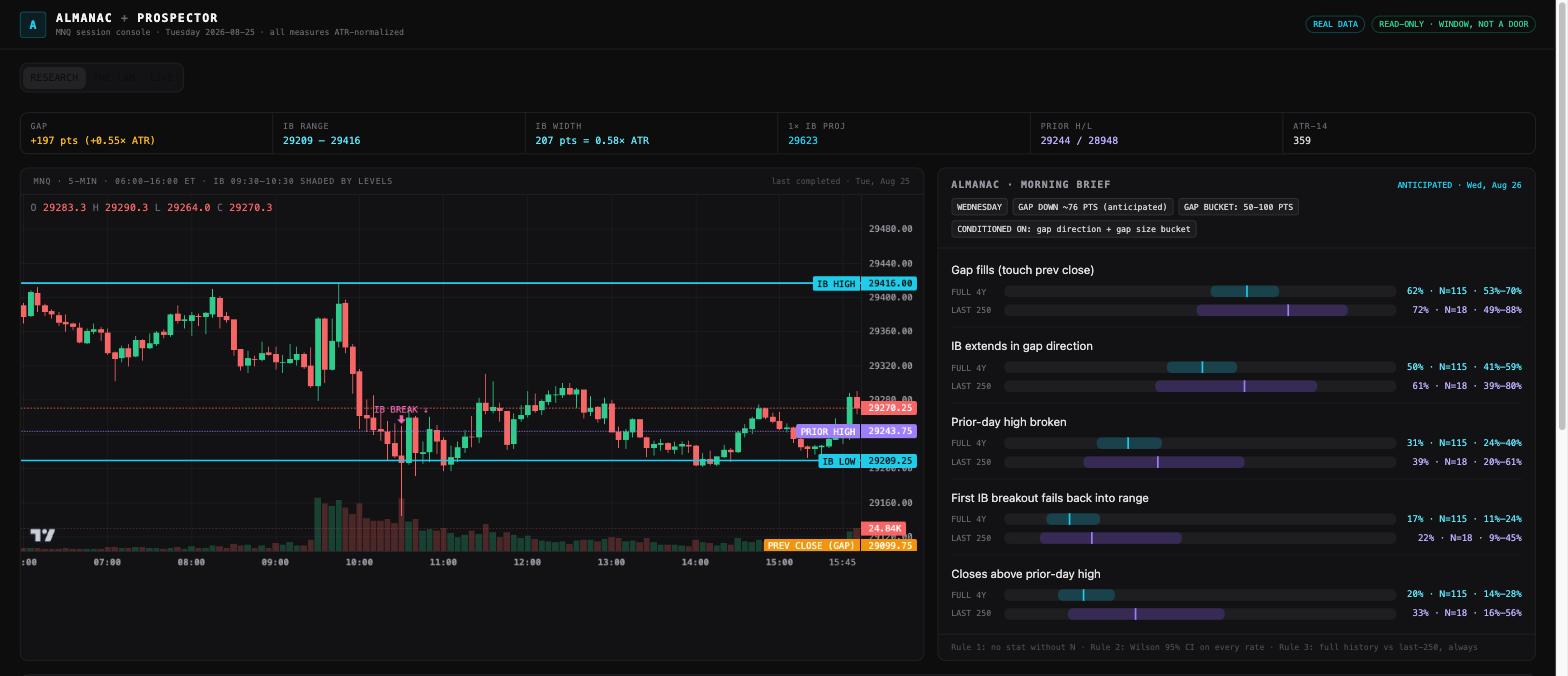Viewport: 1568px width, 676px height.
Task: Click the TradingView logo on the chart
Action: 43,535
